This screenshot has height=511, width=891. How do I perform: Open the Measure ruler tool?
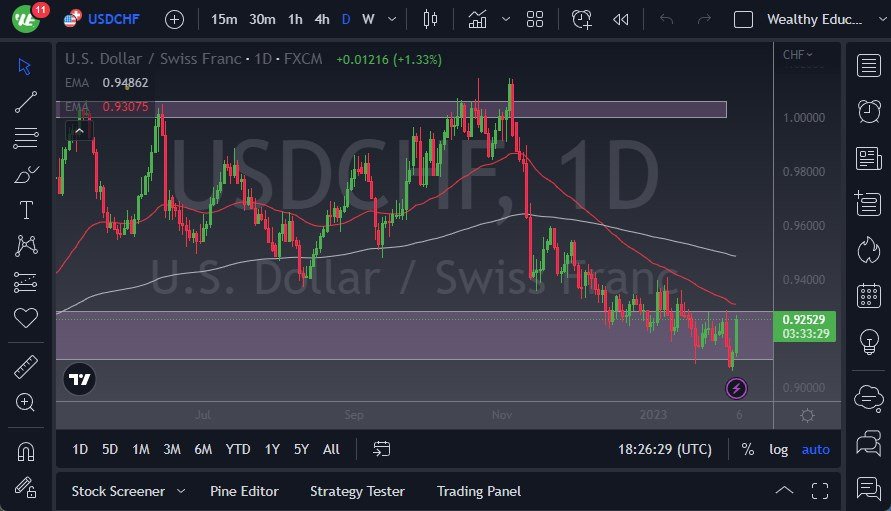(x=26, y=367)
